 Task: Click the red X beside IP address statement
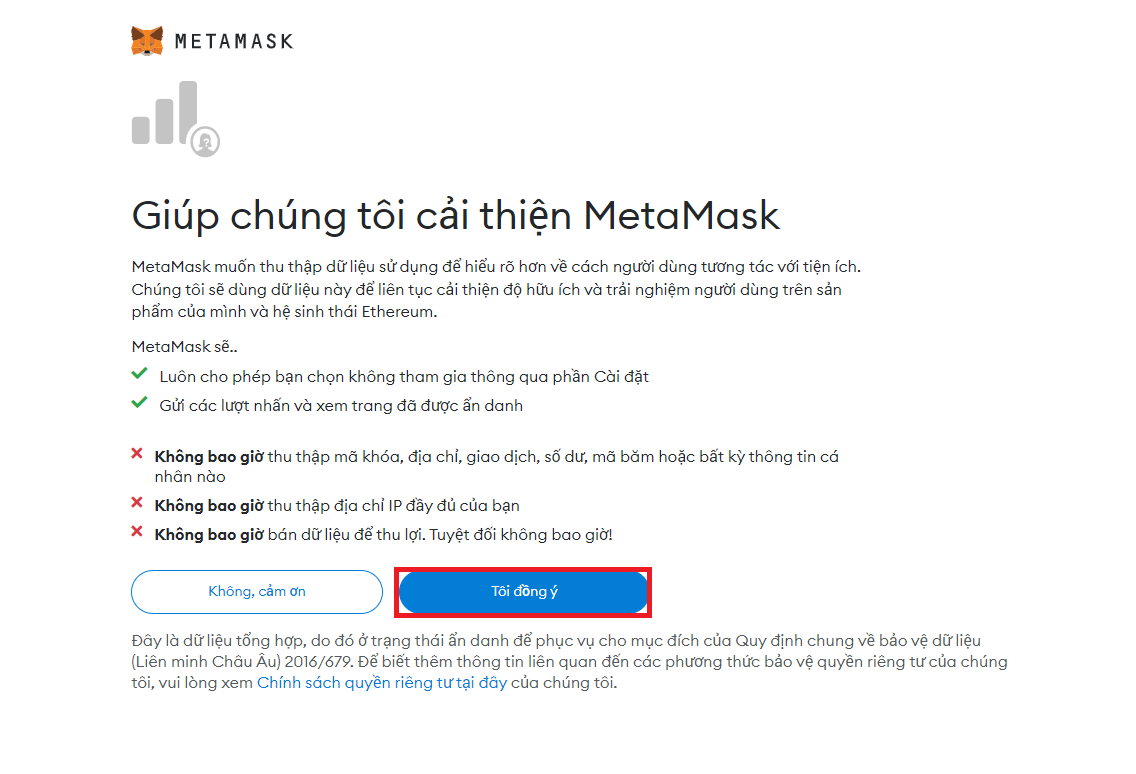click(x=138, y=506)
